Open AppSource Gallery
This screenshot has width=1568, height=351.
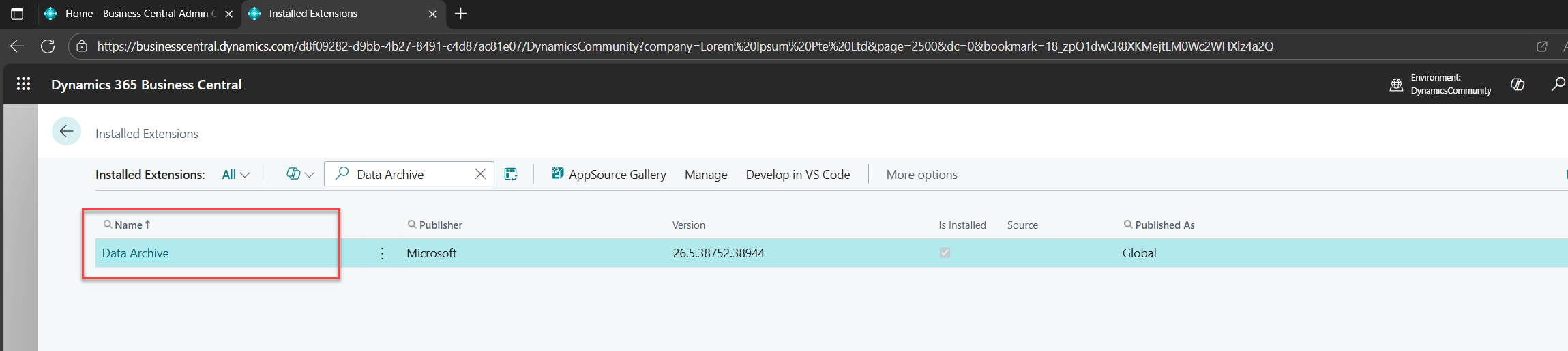coord(608,175)
